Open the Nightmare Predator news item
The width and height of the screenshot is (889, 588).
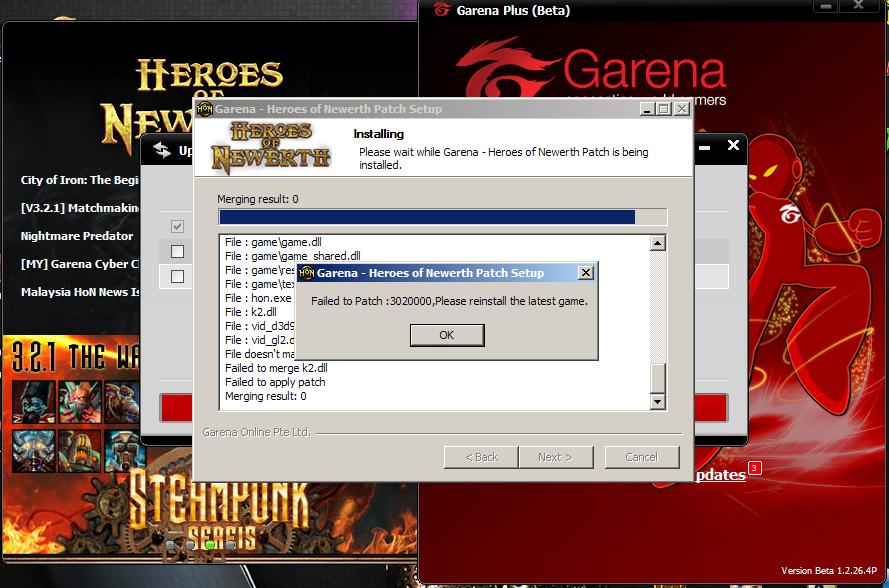[x=77, y=236]
